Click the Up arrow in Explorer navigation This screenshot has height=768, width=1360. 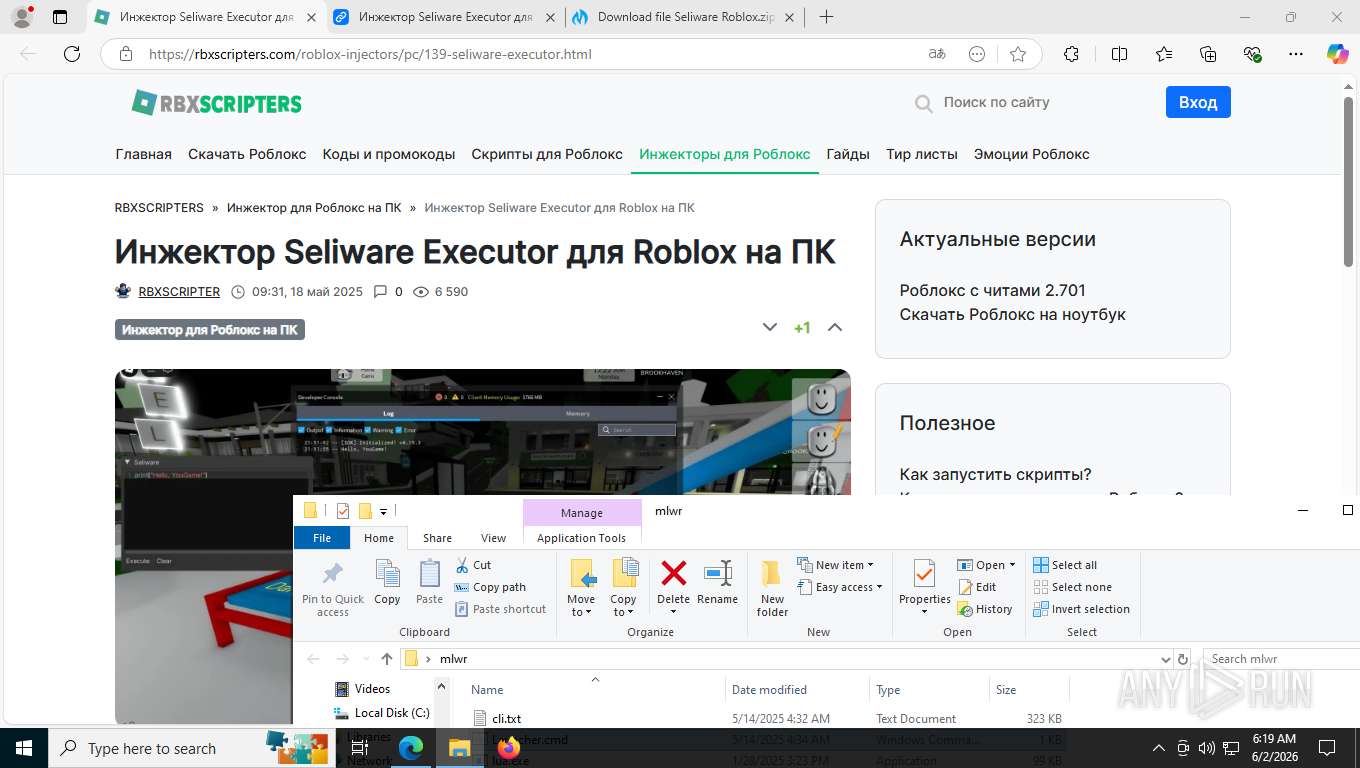[387, 659]
